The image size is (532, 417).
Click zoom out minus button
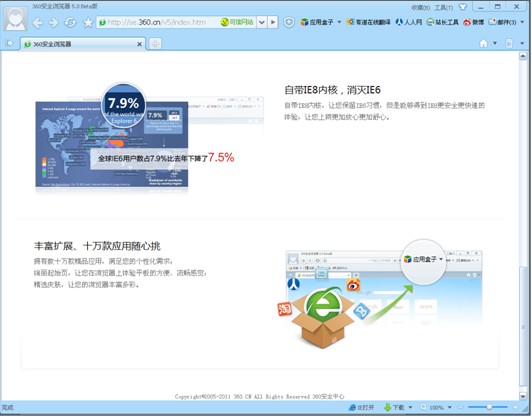[x=461, y=407]
